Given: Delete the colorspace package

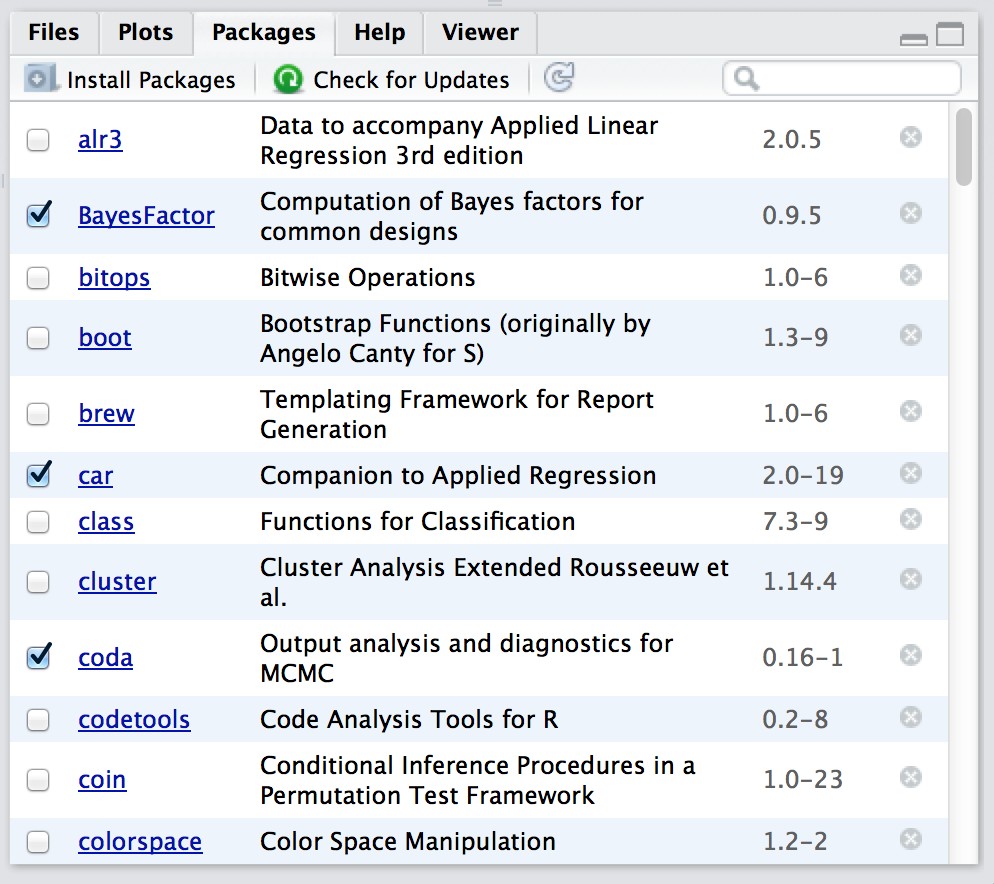Looking at the screenshot, I should pos(910,839).
